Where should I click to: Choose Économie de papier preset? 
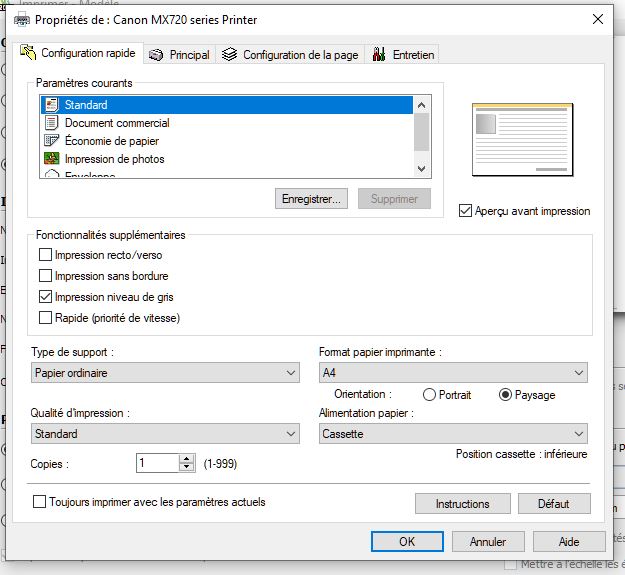point(227,141)
